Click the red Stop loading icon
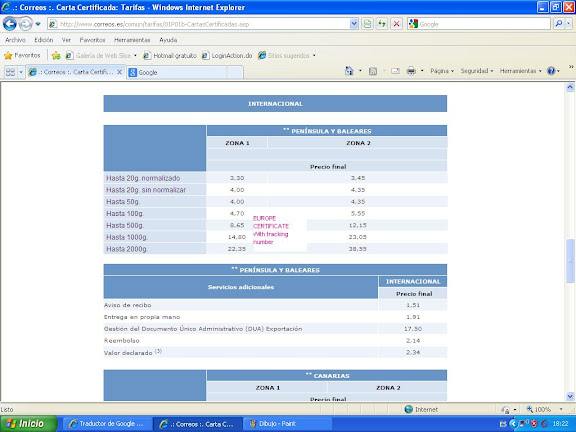This screenshot has height=432, width=576. pos(396,24)
